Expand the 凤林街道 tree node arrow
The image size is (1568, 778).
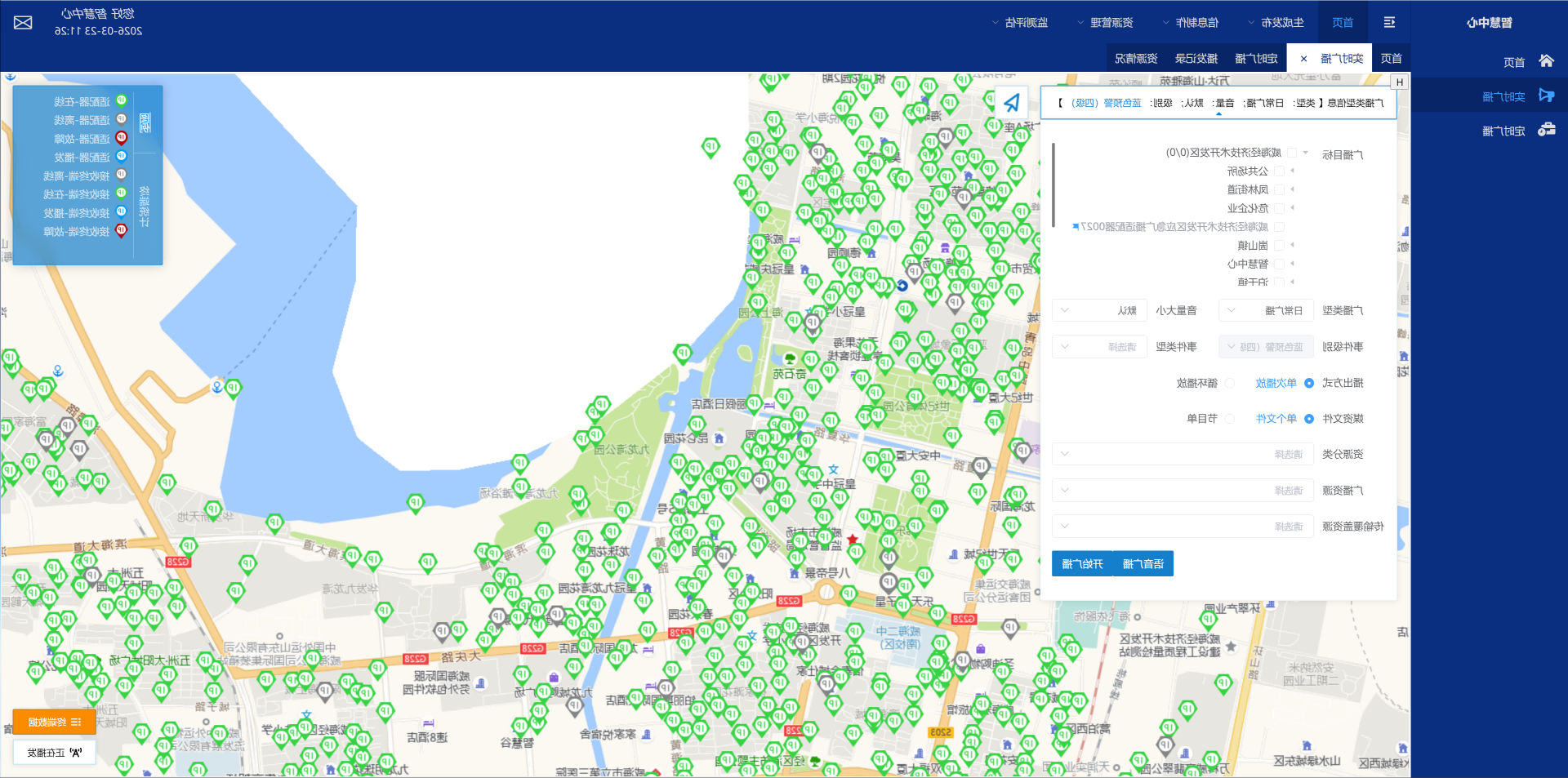(1293, 189)
